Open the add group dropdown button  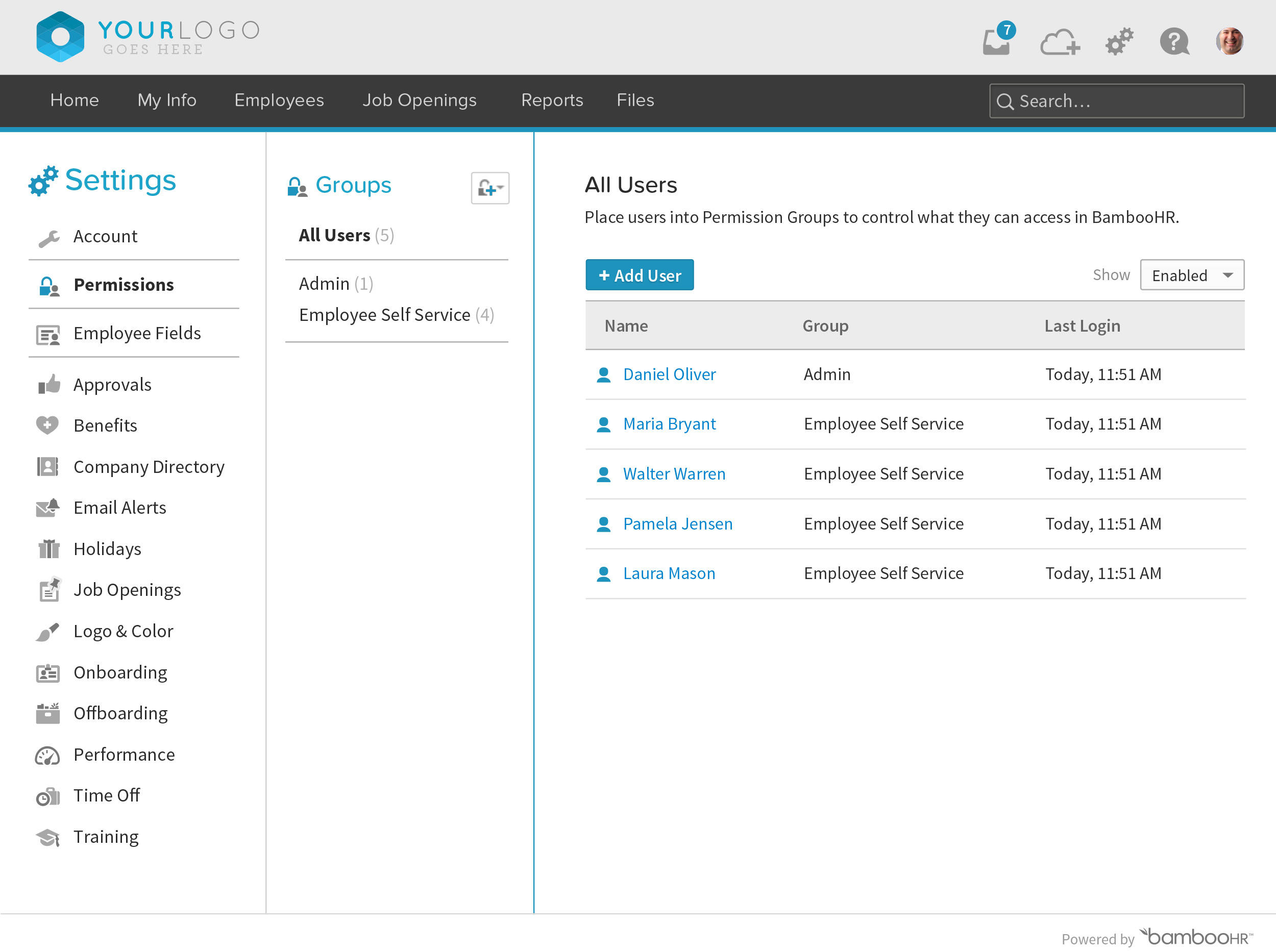tap(489, 188)
